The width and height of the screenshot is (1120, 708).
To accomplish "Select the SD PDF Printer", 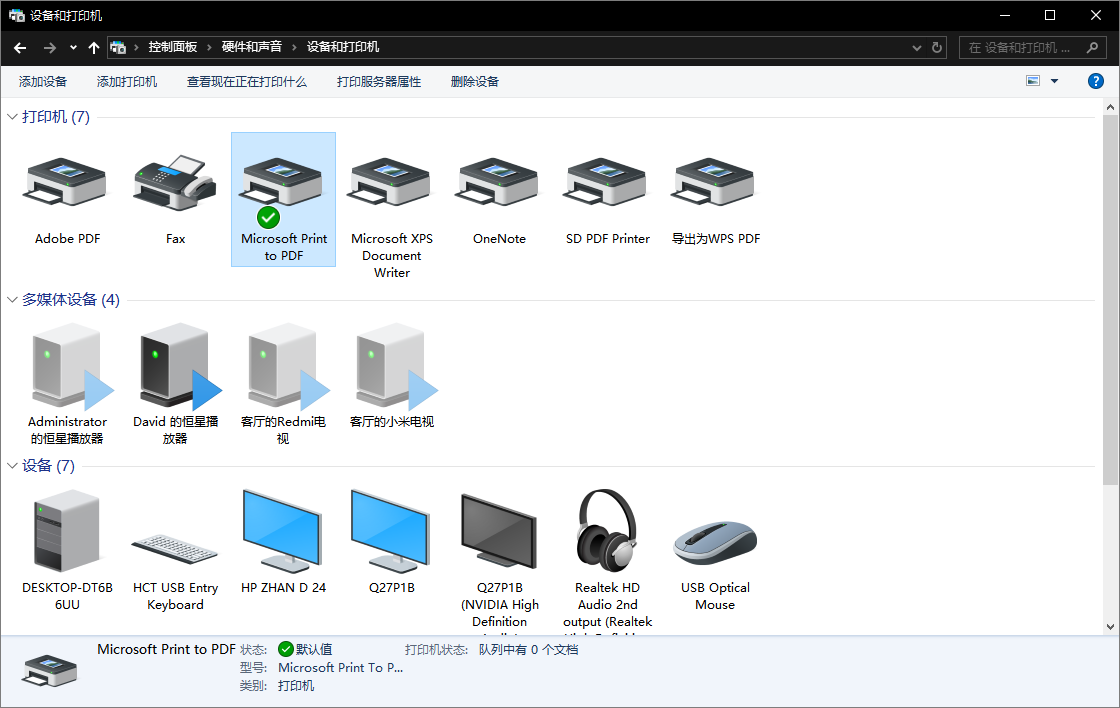I will click(607, 199).
